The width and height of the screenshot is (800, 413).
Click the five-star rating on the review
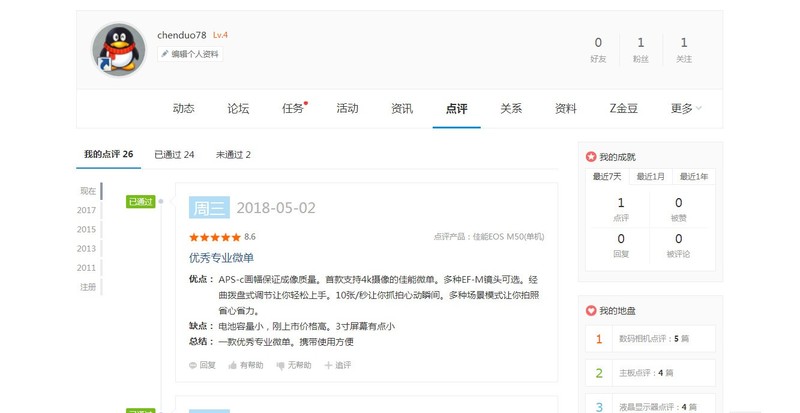click(x=215, y=237)
